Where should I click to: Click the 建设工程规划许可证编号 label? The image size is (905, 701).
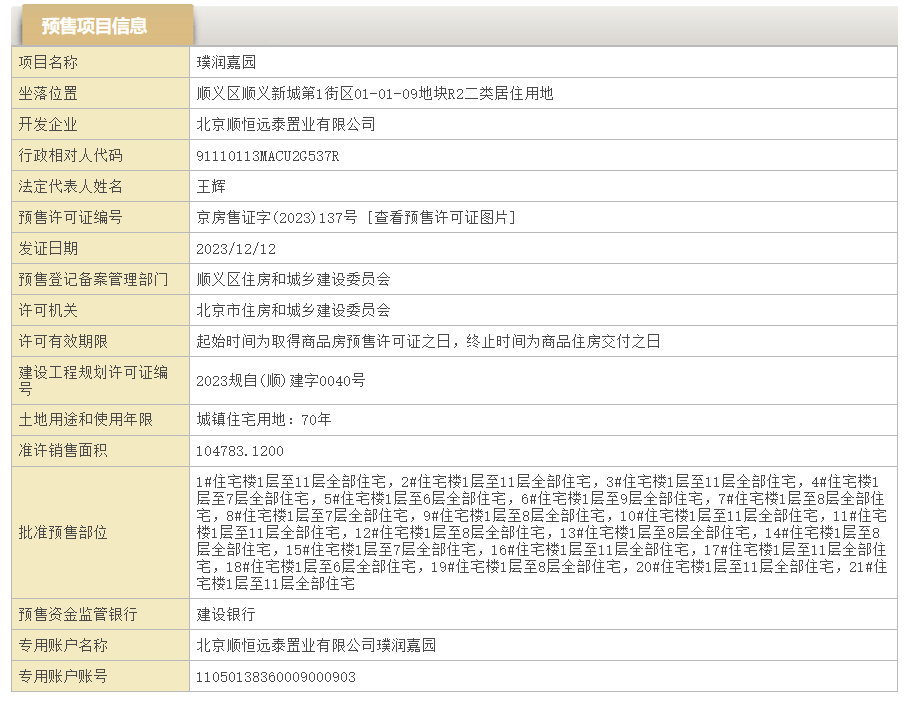[x=93, y=381]
